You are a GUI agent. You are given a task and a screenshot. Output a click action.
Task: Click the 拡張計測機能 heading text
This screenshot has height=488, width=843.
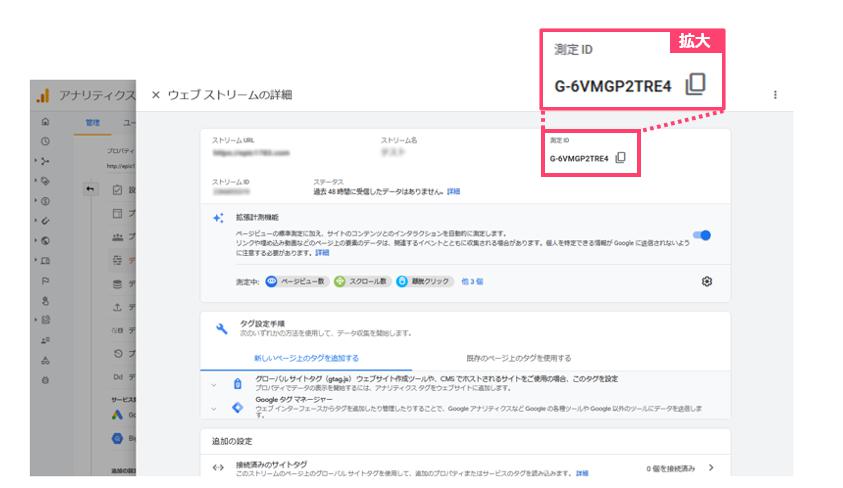click(257, 218)
